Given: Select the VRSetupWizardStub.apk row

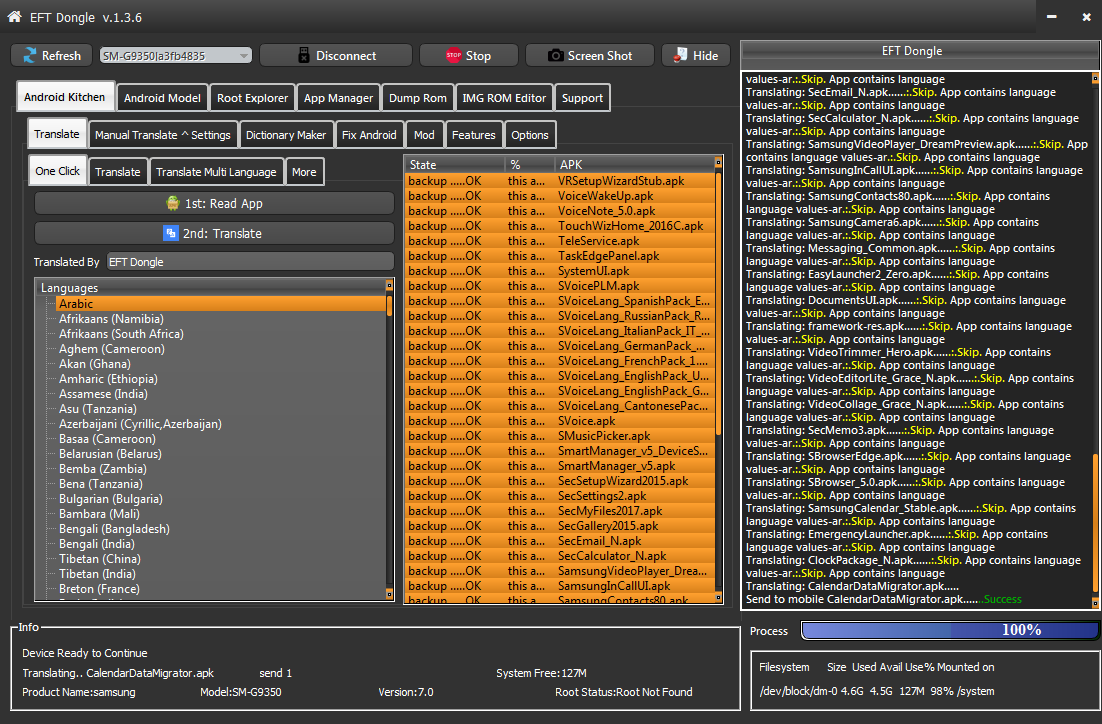Looking at the screenshot, I should 560,181.
